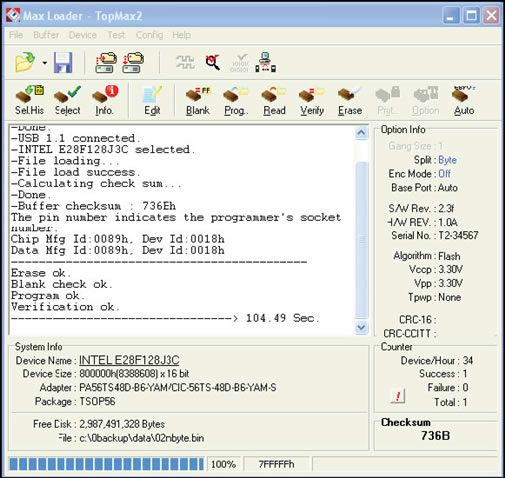This screenshot has width=505, height=478.
Task: Click the Select device tool
Action: (67, 100)
